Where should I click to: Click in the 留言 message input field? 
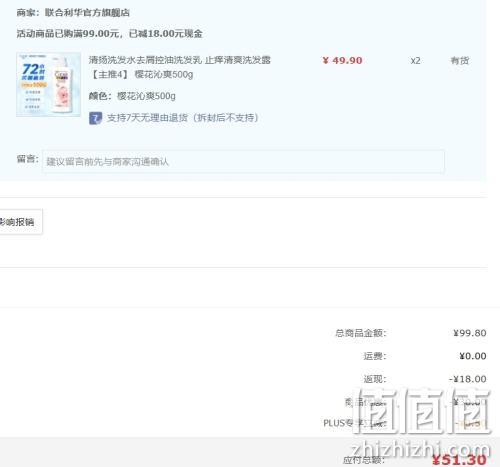(243, 162)
